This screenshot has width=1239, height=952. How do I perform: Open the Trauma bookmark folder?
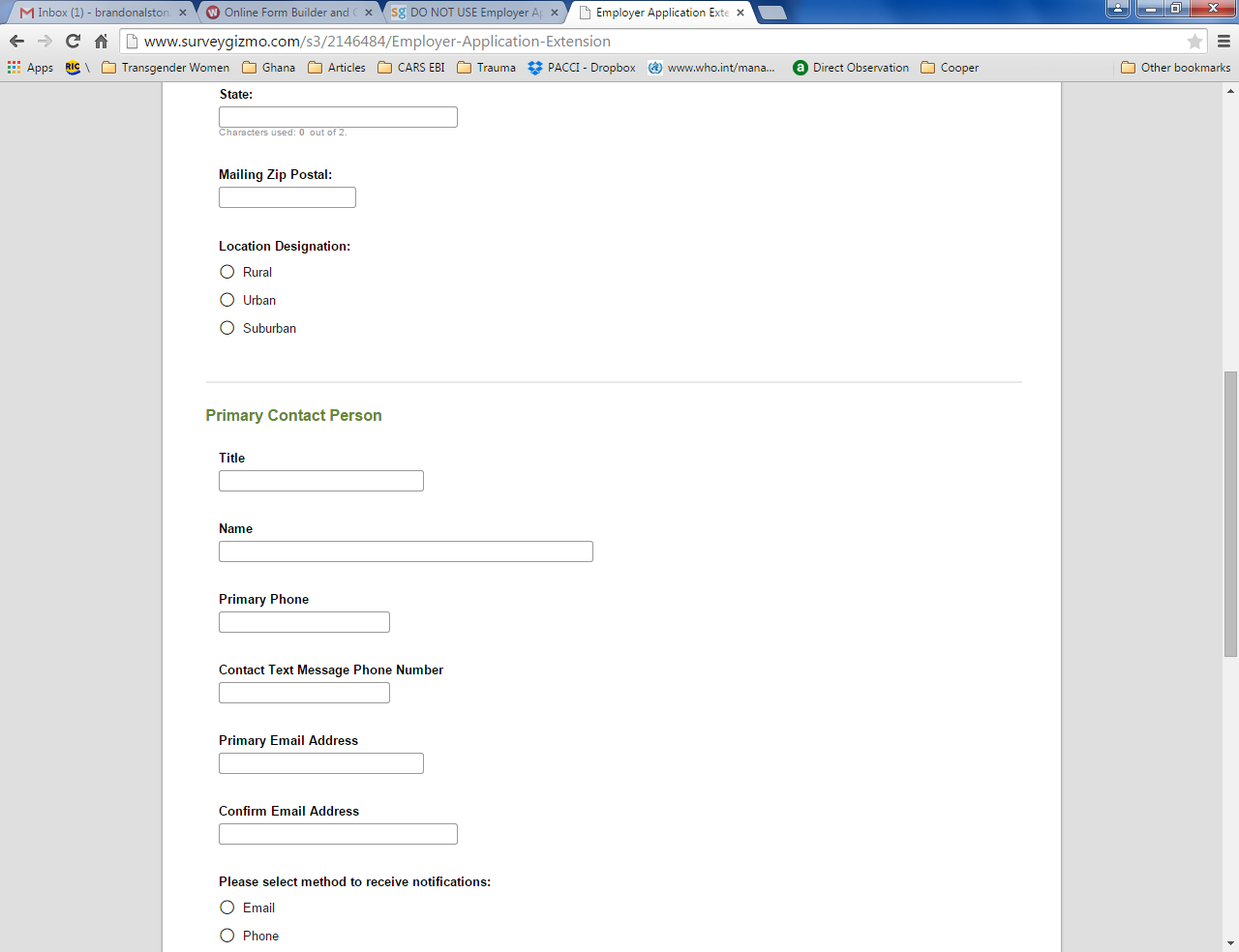pos(487,68)
